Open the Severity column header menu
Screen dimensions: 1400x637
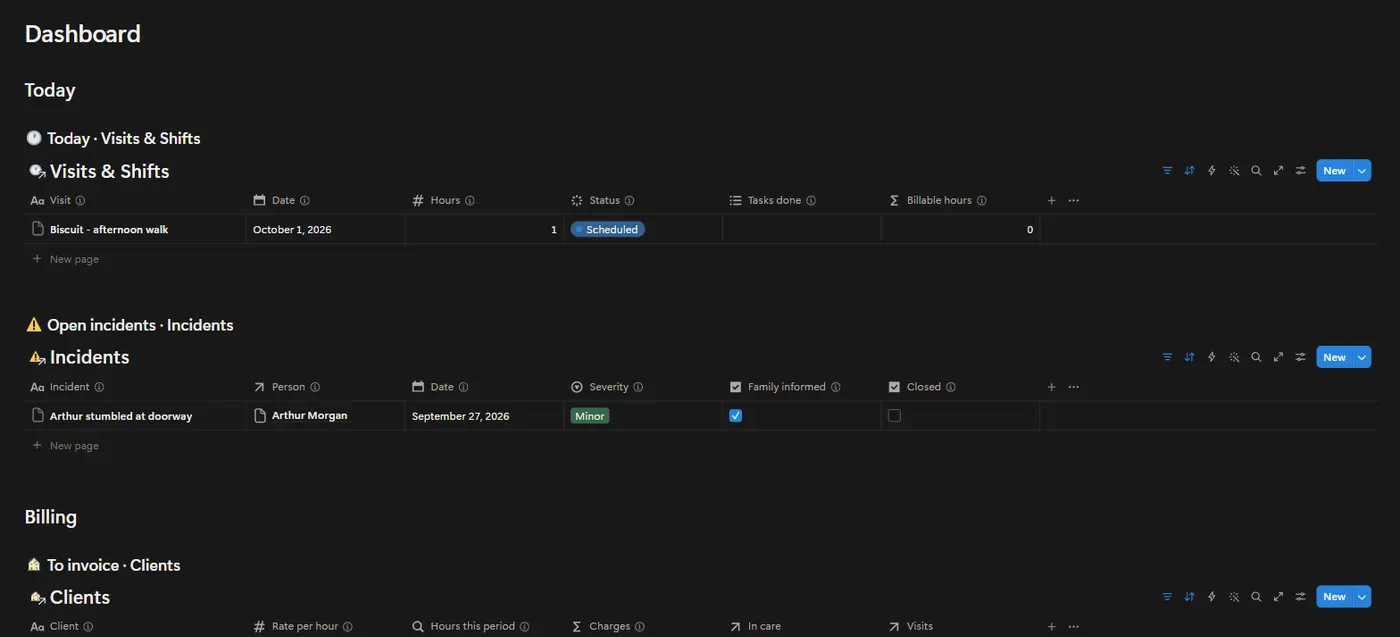pos(607,387)
